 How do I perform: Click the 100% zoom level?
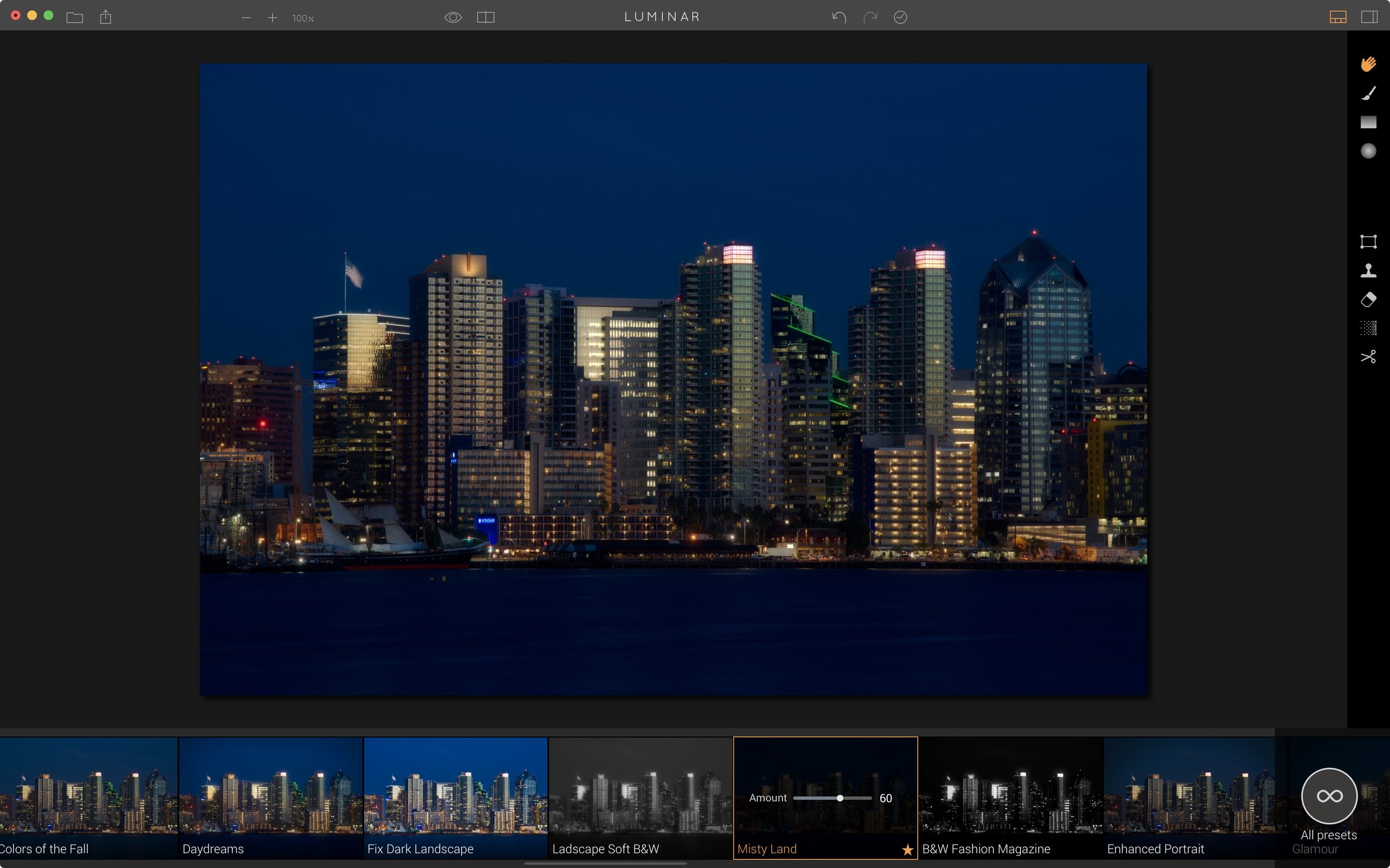click(303, 18)
